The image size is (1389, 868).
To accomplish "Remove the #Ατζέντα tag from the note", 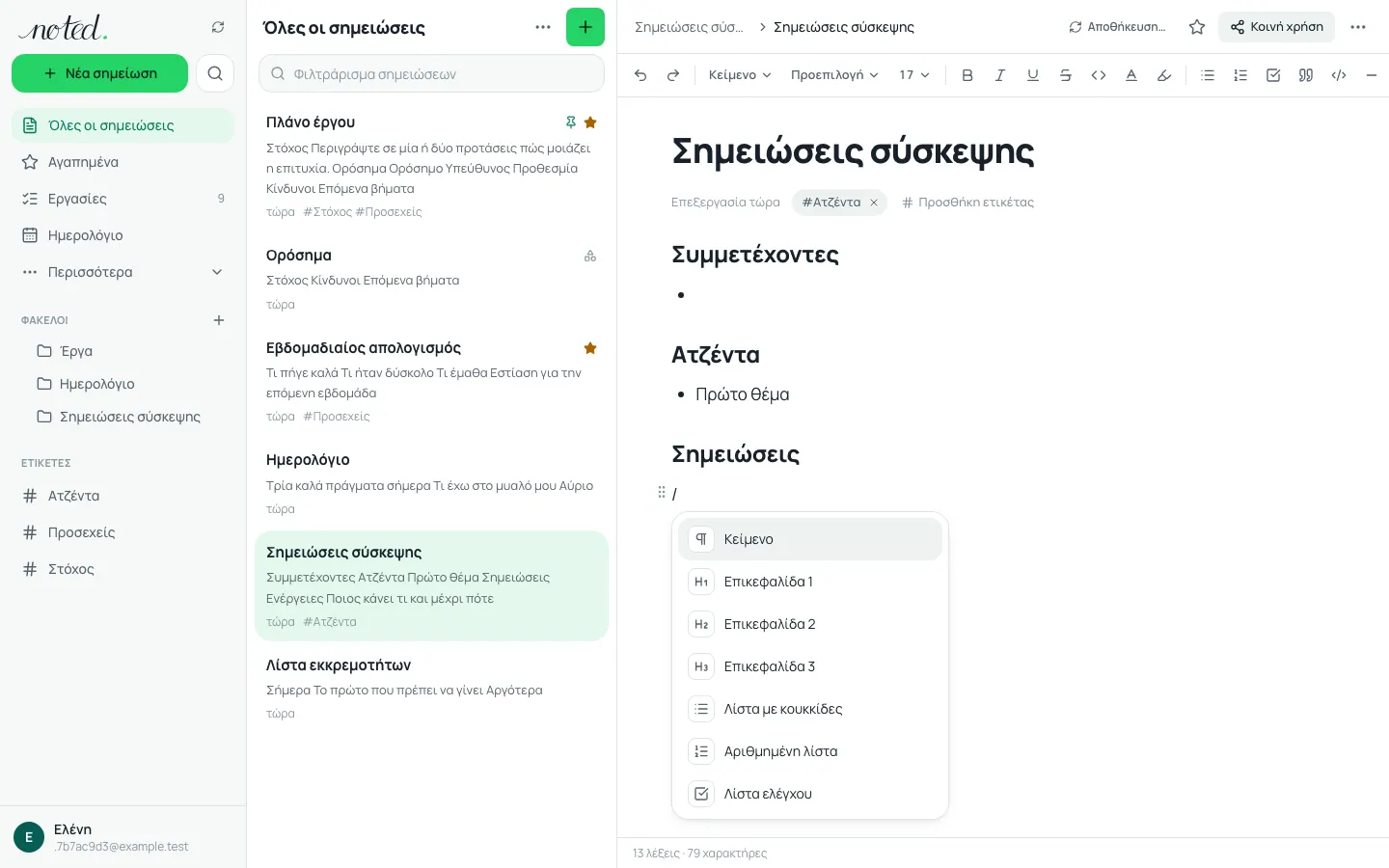I will 874,203.
